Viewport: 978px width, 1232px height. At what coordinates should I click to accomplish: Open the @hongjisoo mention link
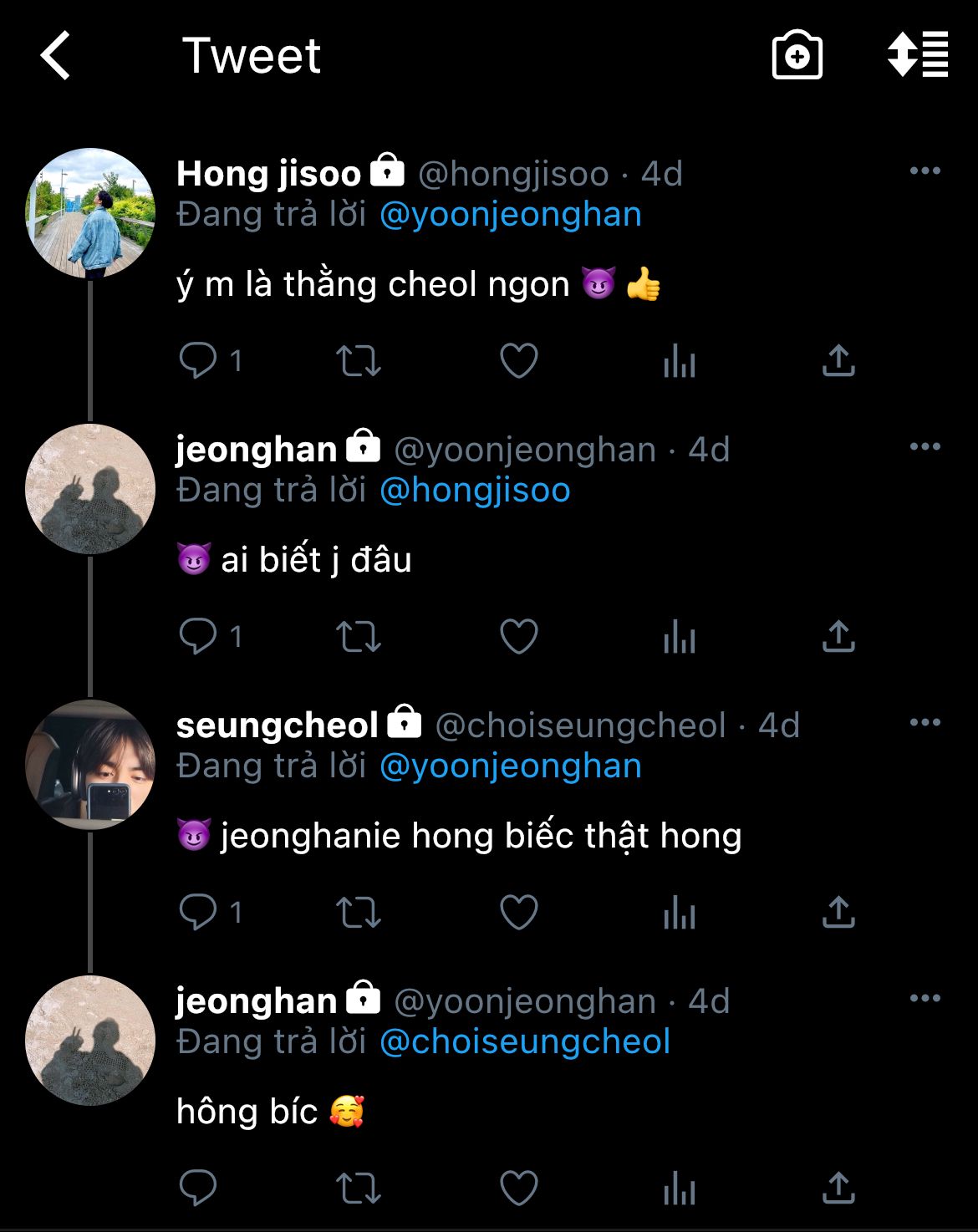[475, 491]
